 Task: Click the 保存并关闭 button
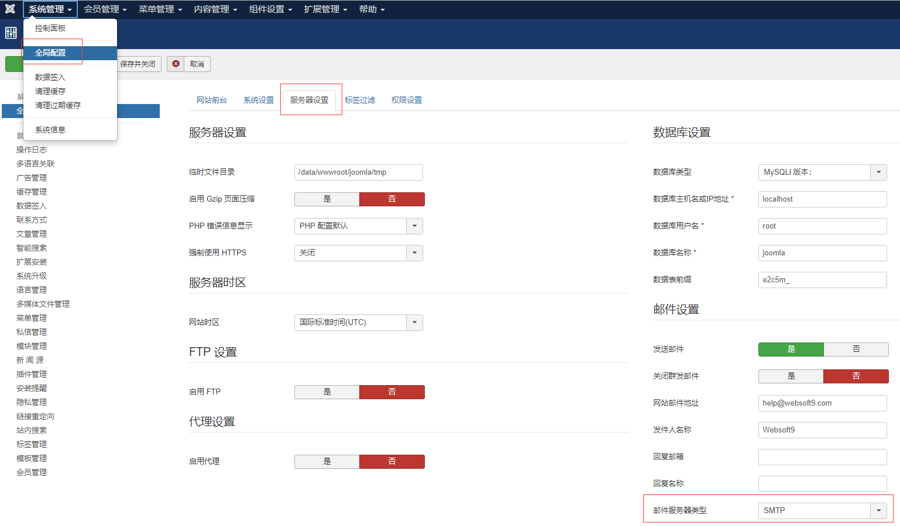pos(138,64)
